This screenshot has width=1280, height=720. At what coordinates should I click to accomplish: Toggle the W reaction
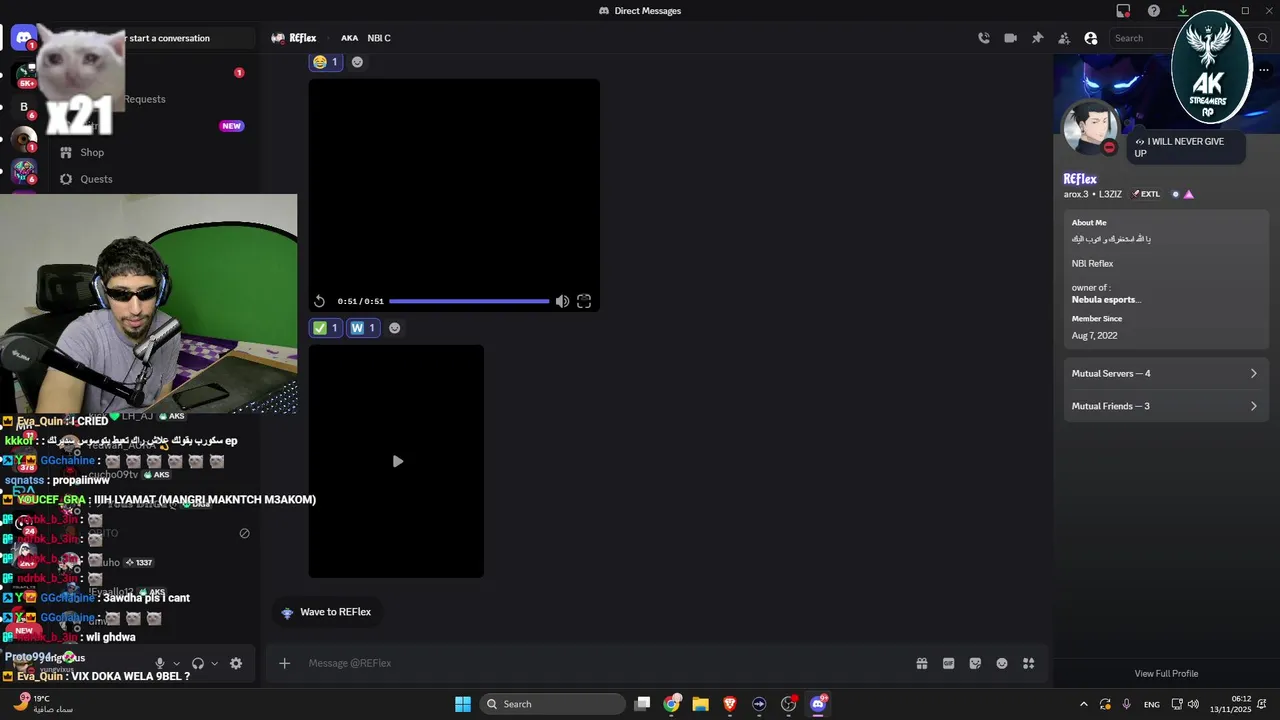363,328
